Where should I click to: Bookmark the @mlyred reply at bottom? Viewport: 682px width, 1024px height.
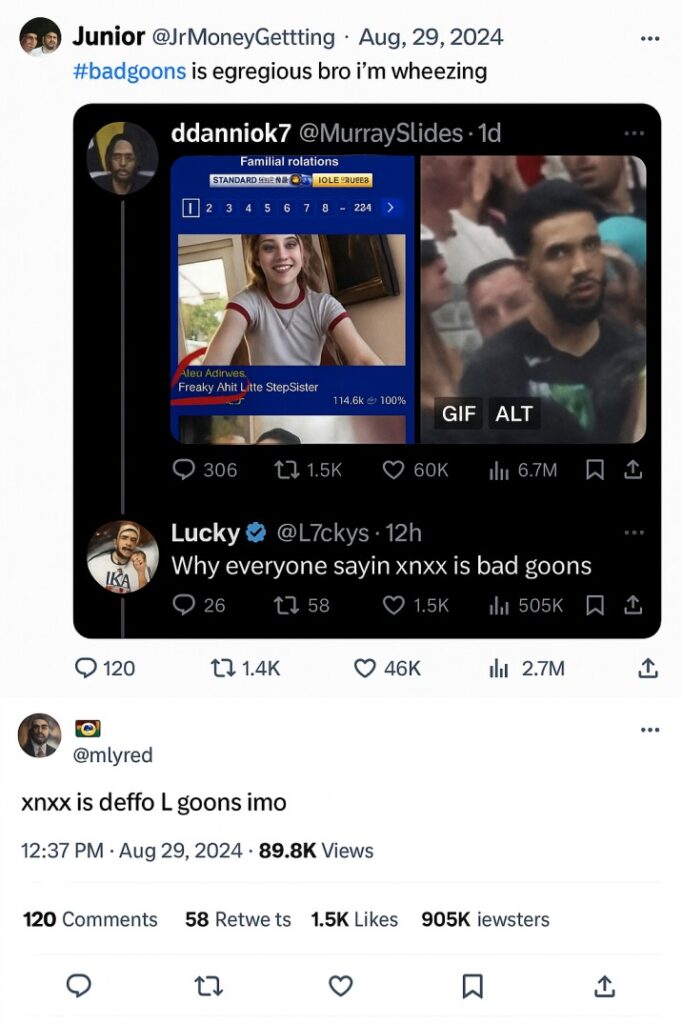pyautogui.click(x=472, y=986)
